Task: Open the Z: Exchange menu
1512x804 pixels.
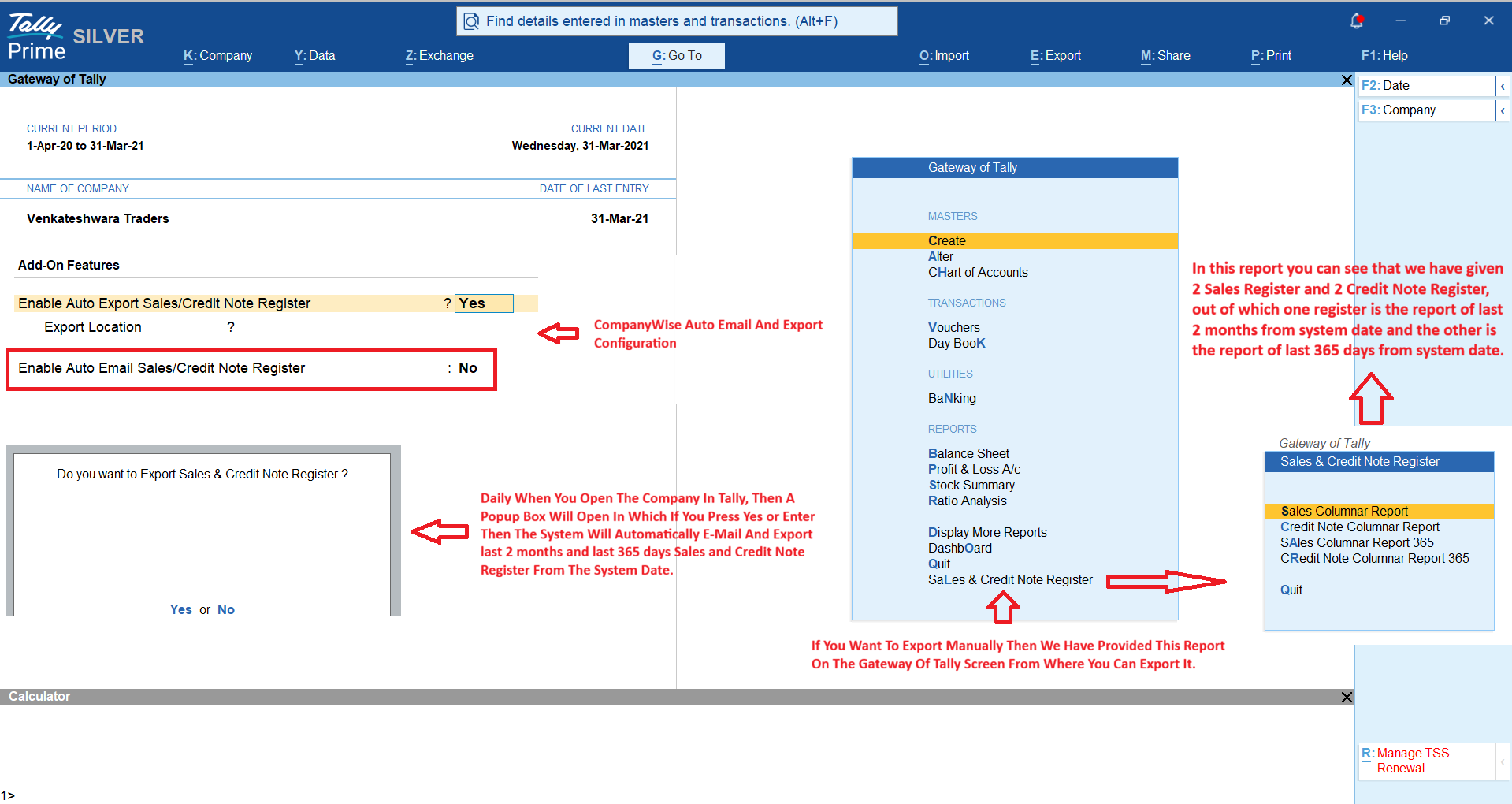Action: [440, 56]
